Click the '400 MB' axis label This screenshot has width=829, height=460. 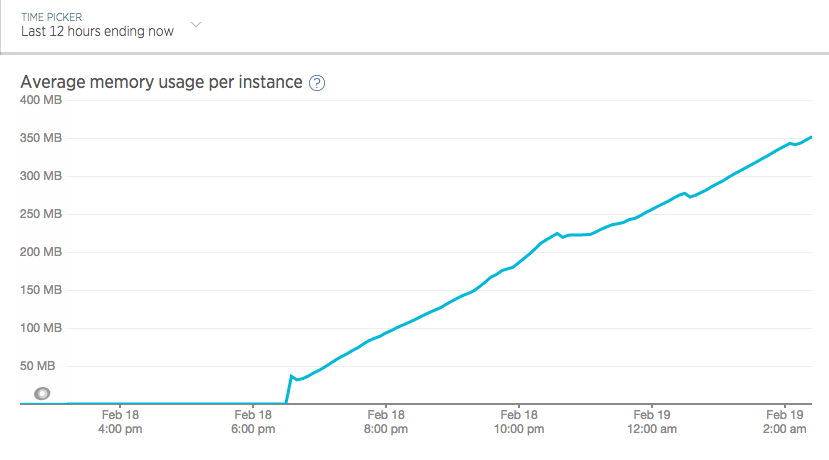(41, 100)
